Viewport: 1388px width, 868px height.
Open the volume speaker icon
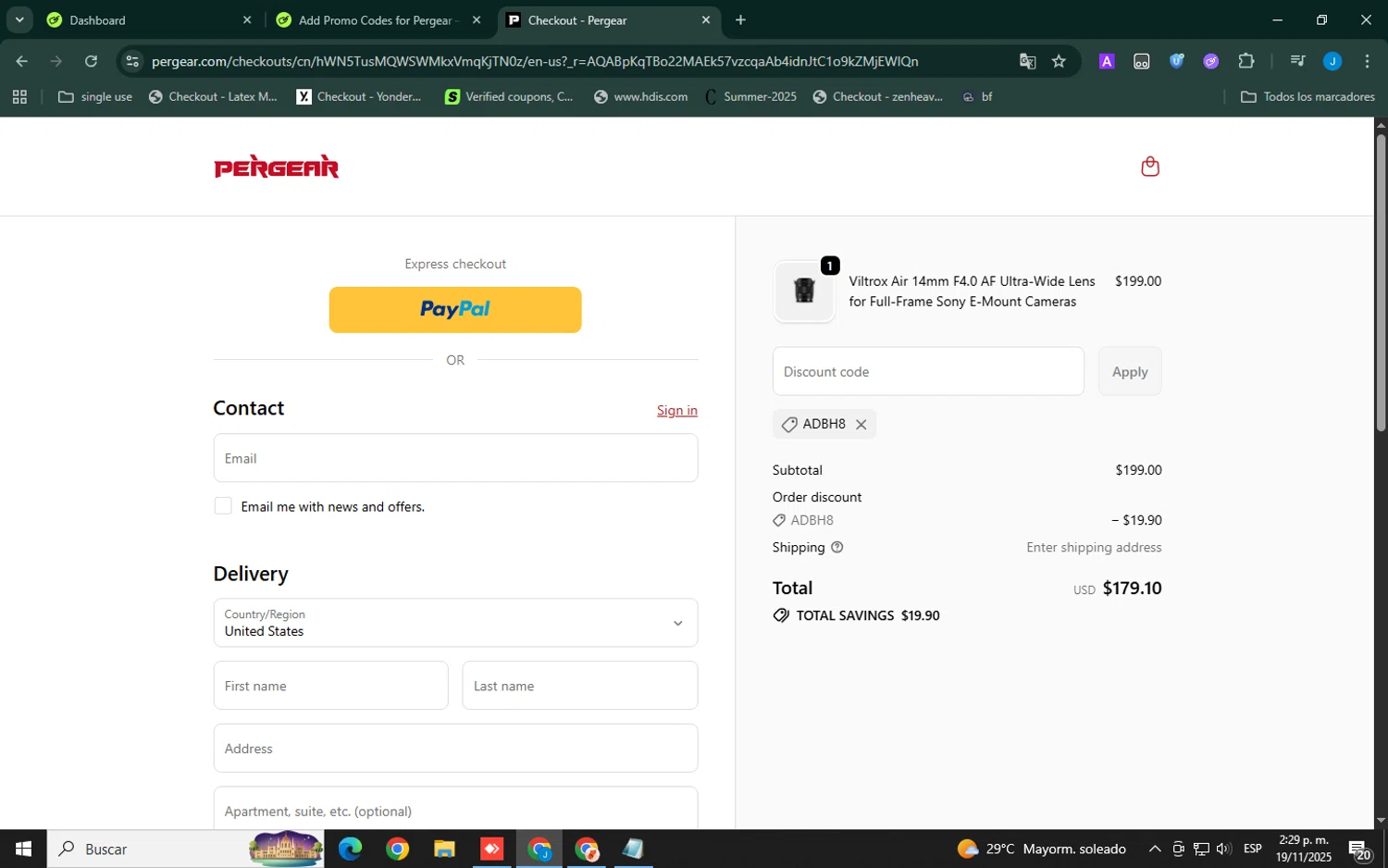coord(1223,849)
